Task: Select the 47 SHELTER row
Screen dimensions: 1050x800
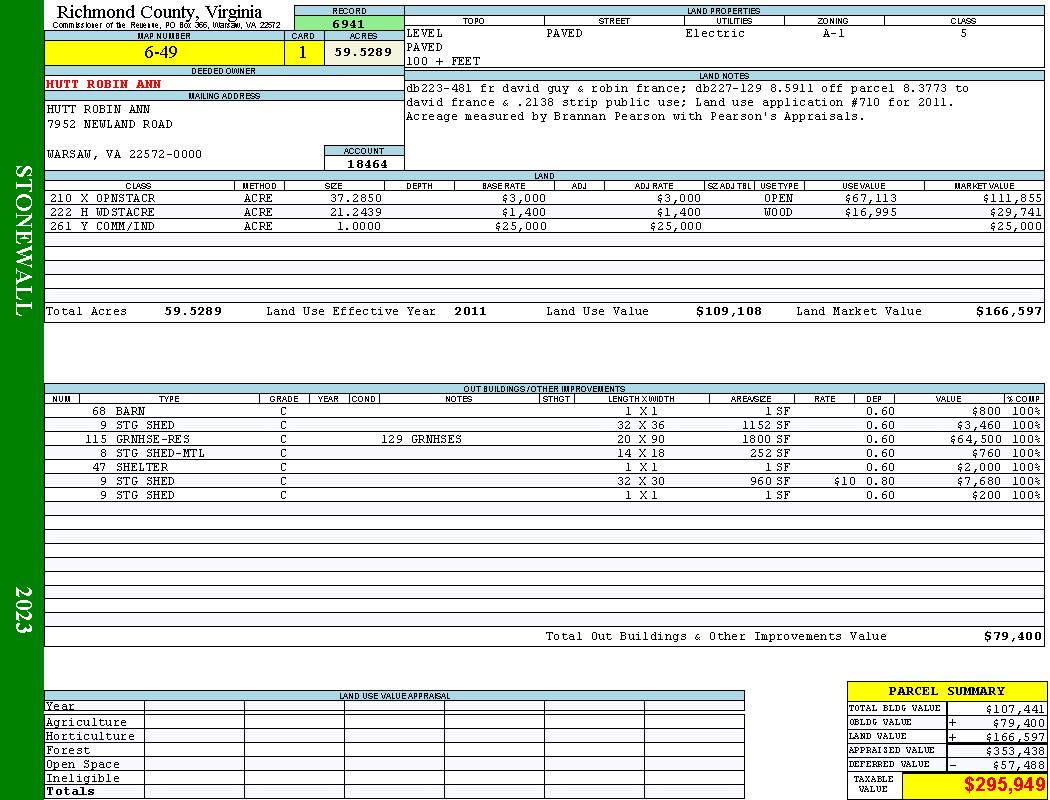Action: tap(544, 467)
